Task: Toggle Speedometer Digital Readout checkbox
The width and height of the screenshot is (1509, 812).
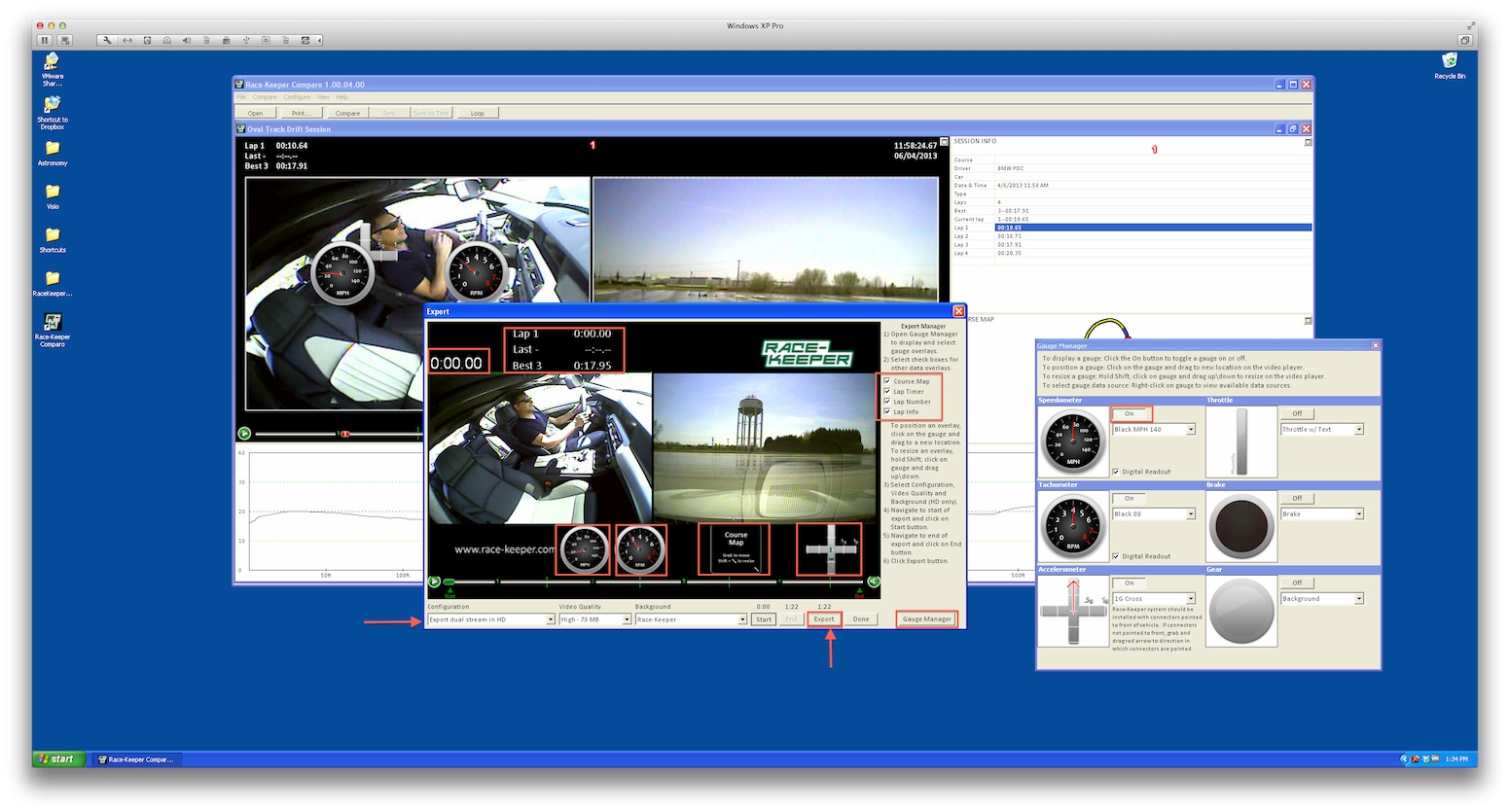Action: [1116, 472]
